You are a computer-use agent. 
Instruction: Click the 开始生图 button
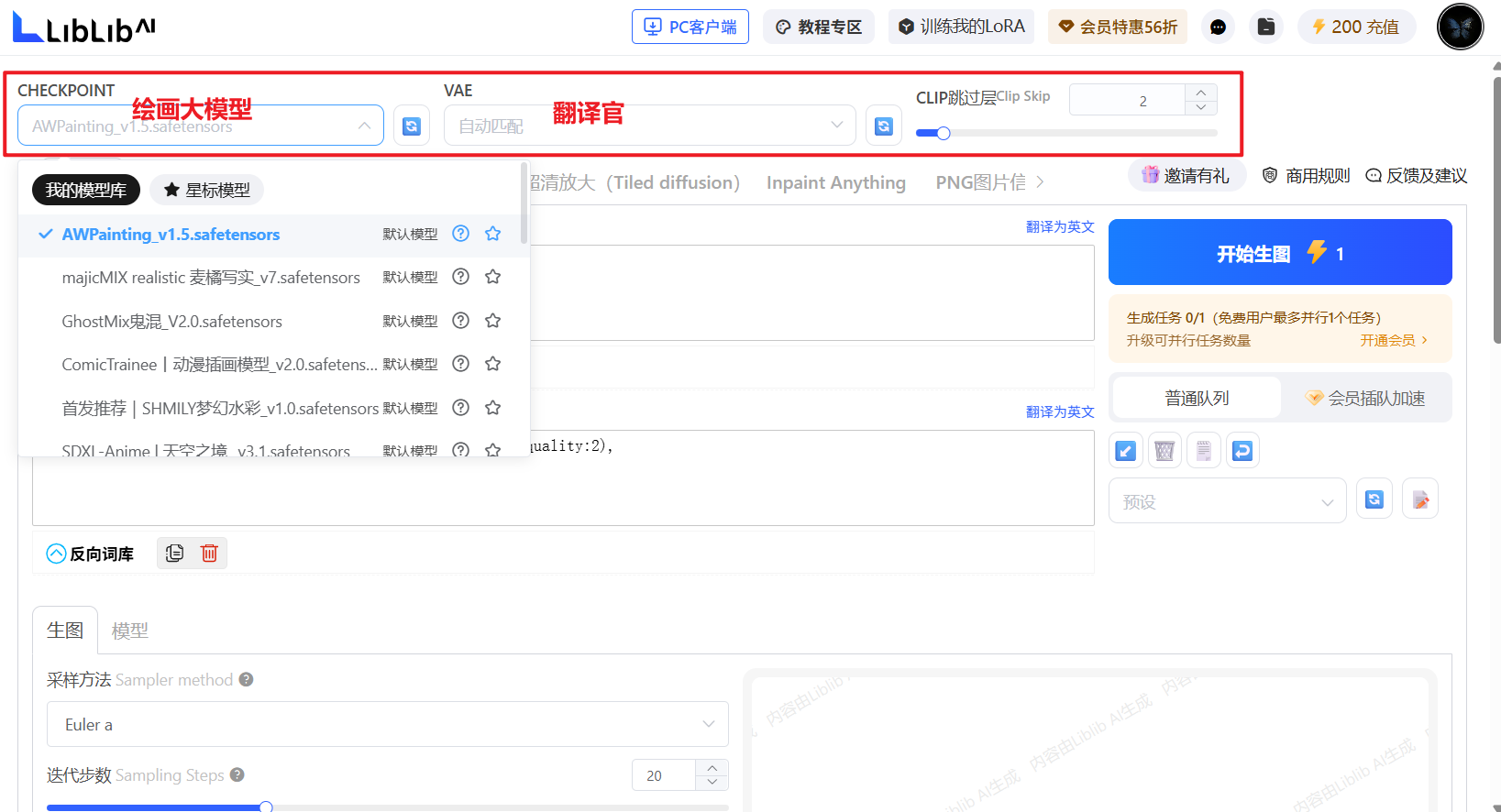[x=1280, y=252]
